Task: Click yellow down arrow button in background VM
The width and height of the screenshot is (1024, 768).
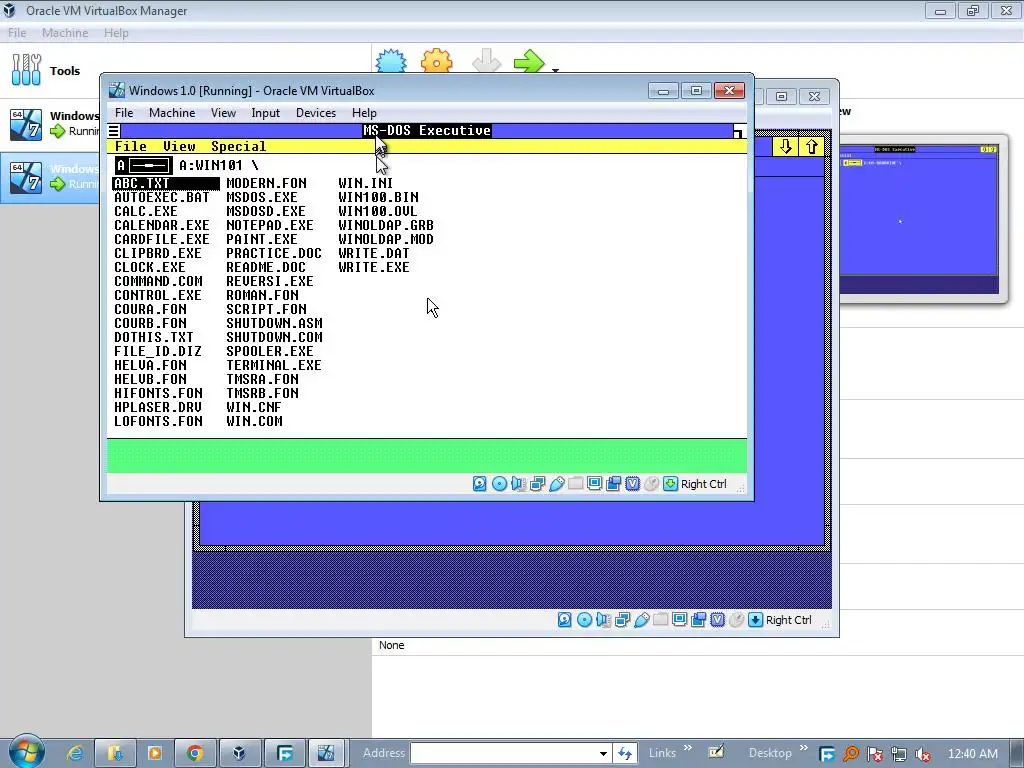Action: point(786,147)
